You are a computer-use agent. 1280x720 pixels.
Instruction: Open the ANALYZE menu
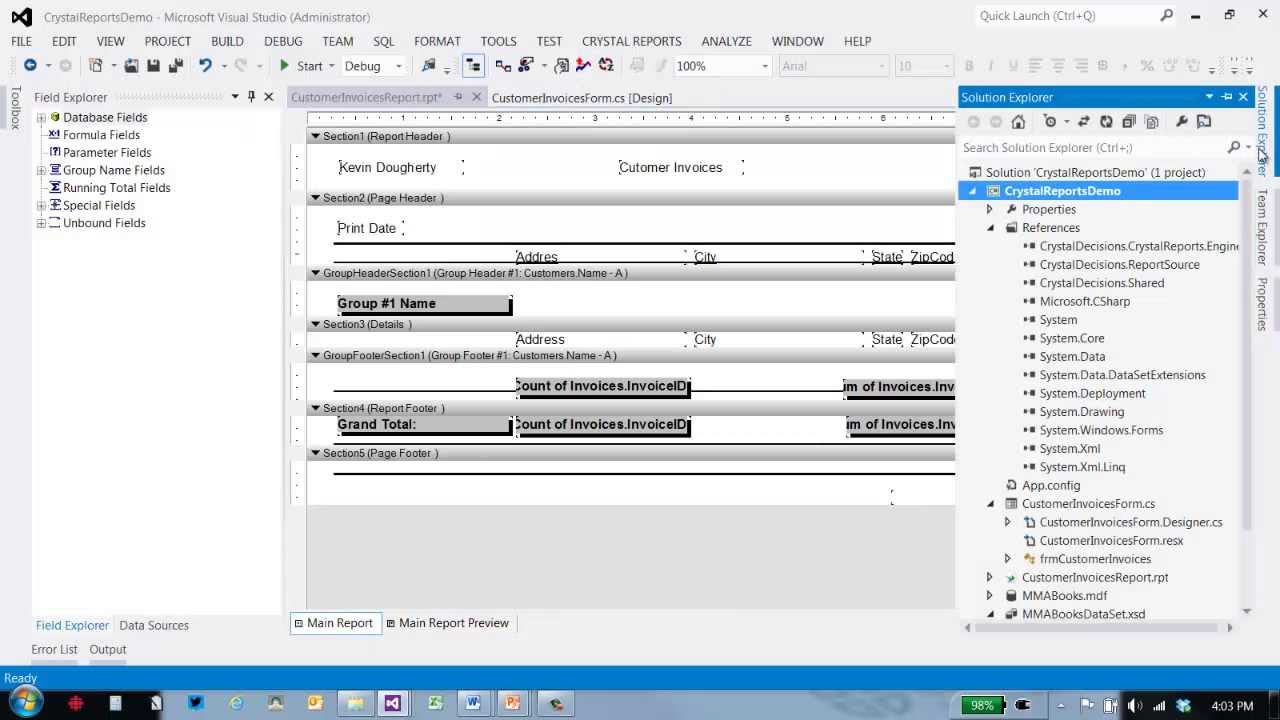coord(726,41)
